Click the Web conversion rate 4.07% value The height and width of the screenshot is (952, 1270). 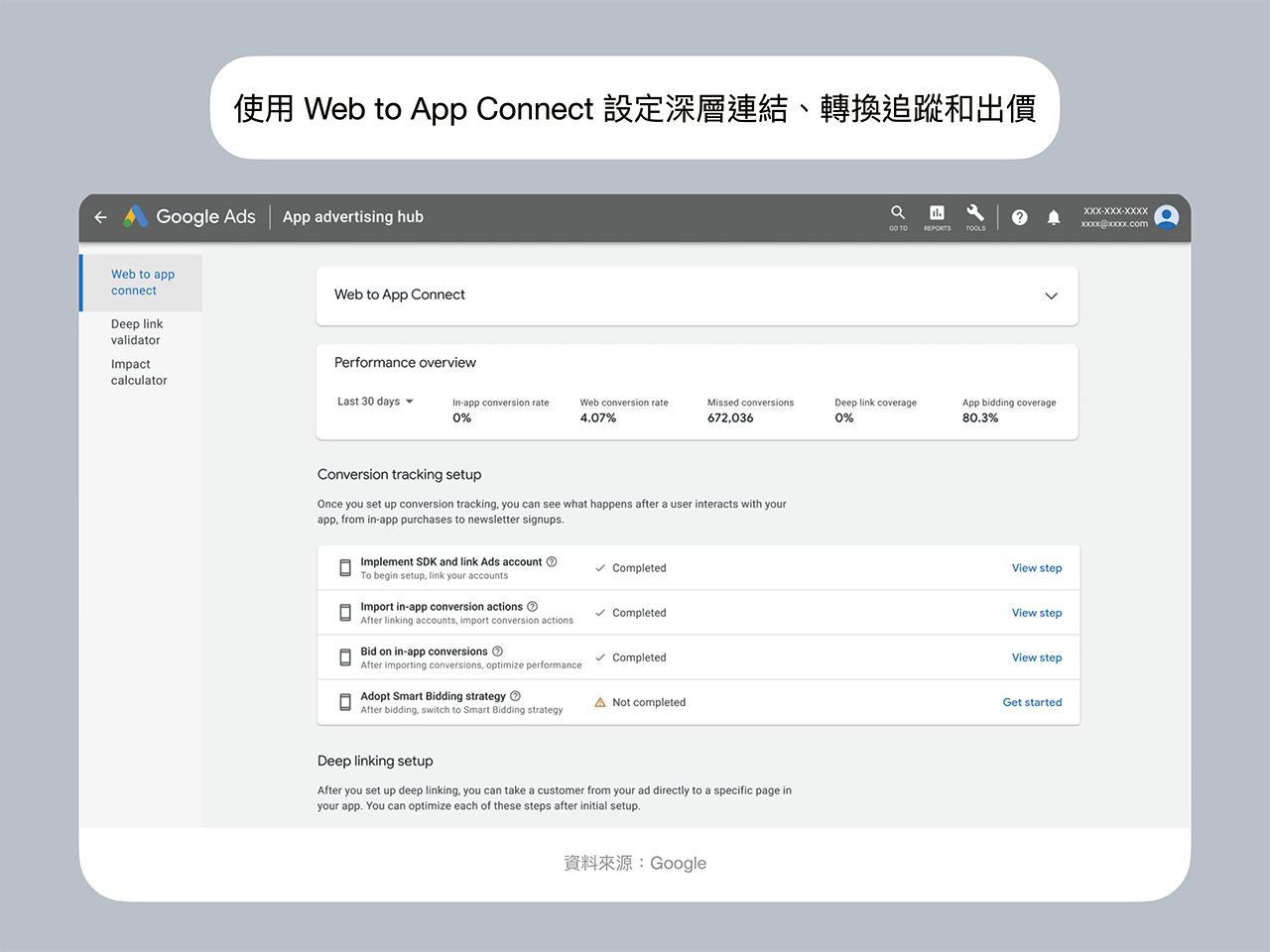coord(598,418)
